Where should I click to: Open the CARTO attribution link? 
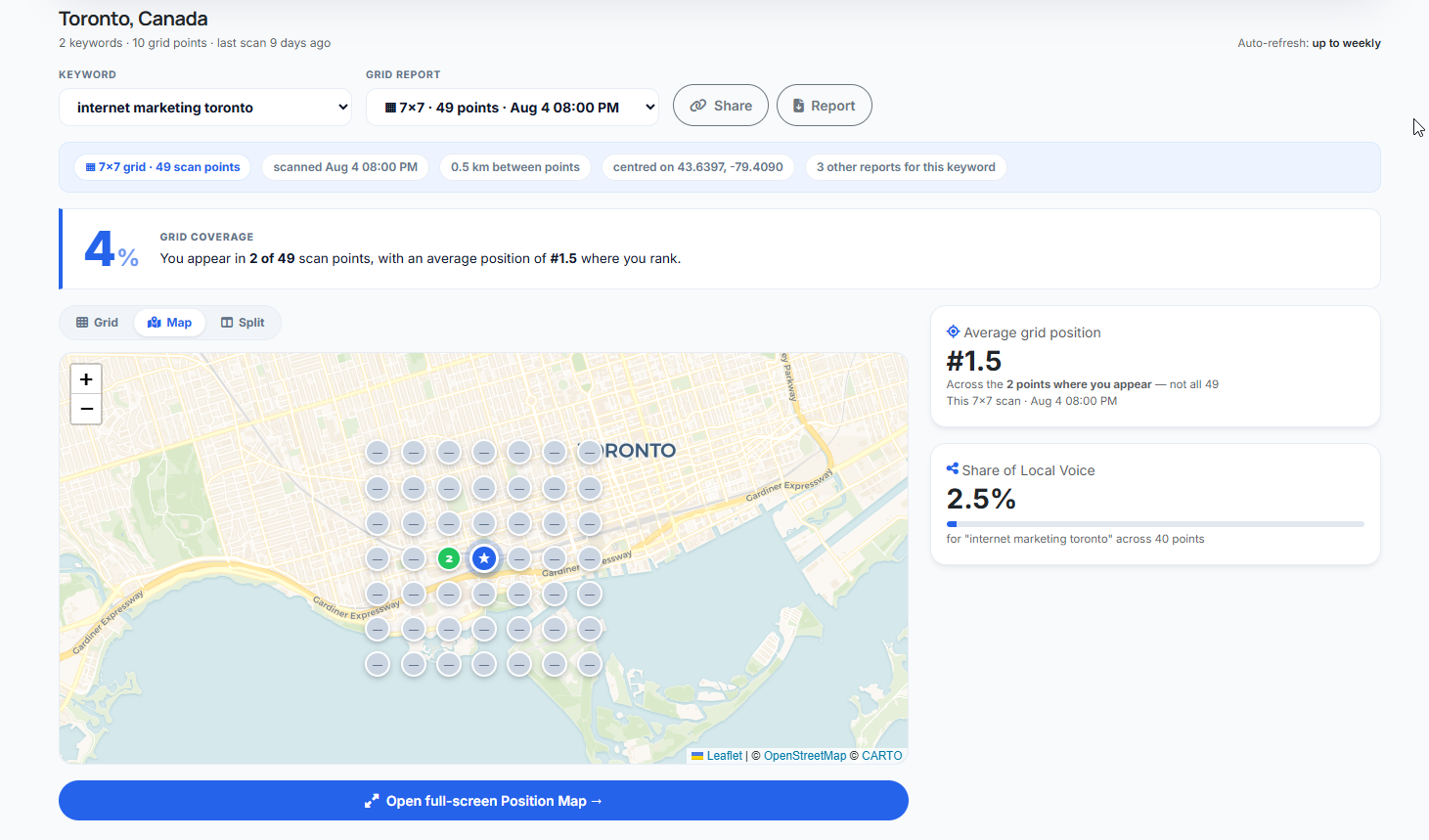pyautogui.click(x=882, y=756)
